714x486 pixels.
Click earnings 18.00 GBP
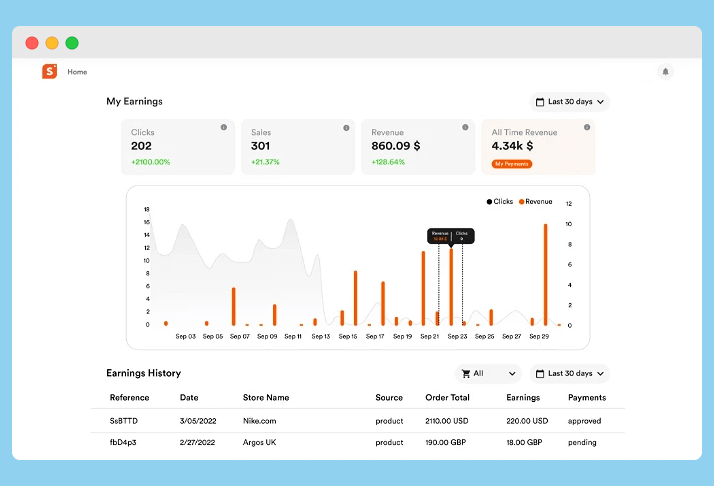(x=524, y=442)
